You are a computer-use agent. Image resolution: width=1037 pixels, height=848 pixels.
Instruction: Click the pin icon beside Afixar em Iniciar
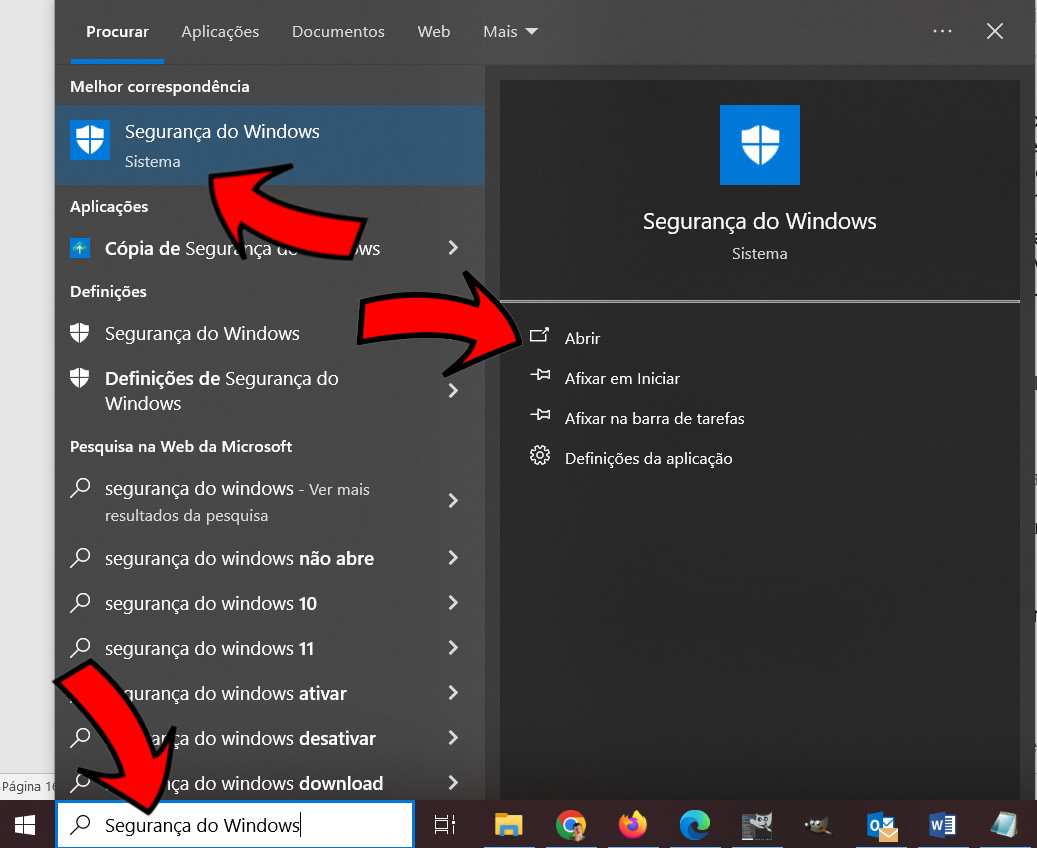click(x=540, y=375)
